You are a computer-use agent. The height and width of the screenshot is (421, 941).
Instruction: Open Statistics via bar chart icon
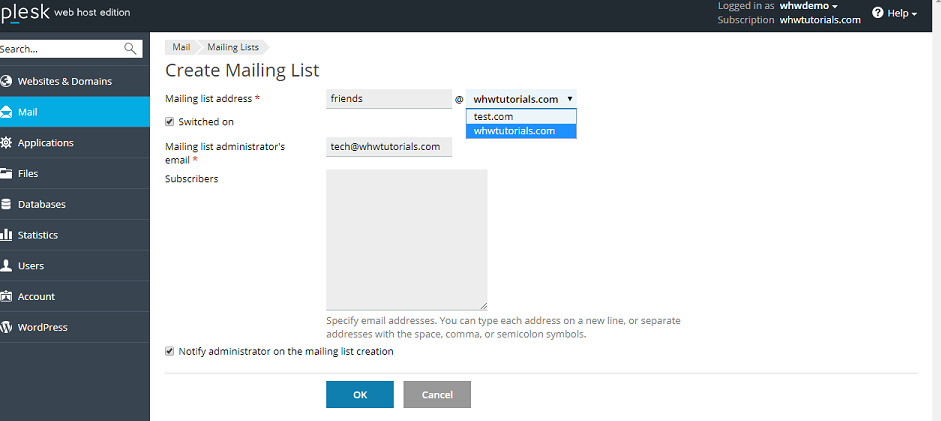(x=7, y=236)
